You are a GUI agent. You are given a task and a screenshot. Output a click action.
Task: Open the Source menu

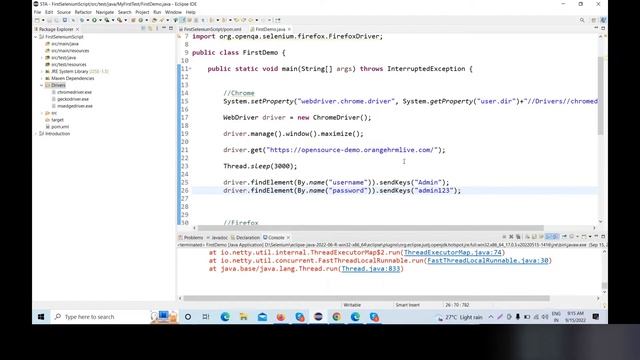click(x=64, y=12)
